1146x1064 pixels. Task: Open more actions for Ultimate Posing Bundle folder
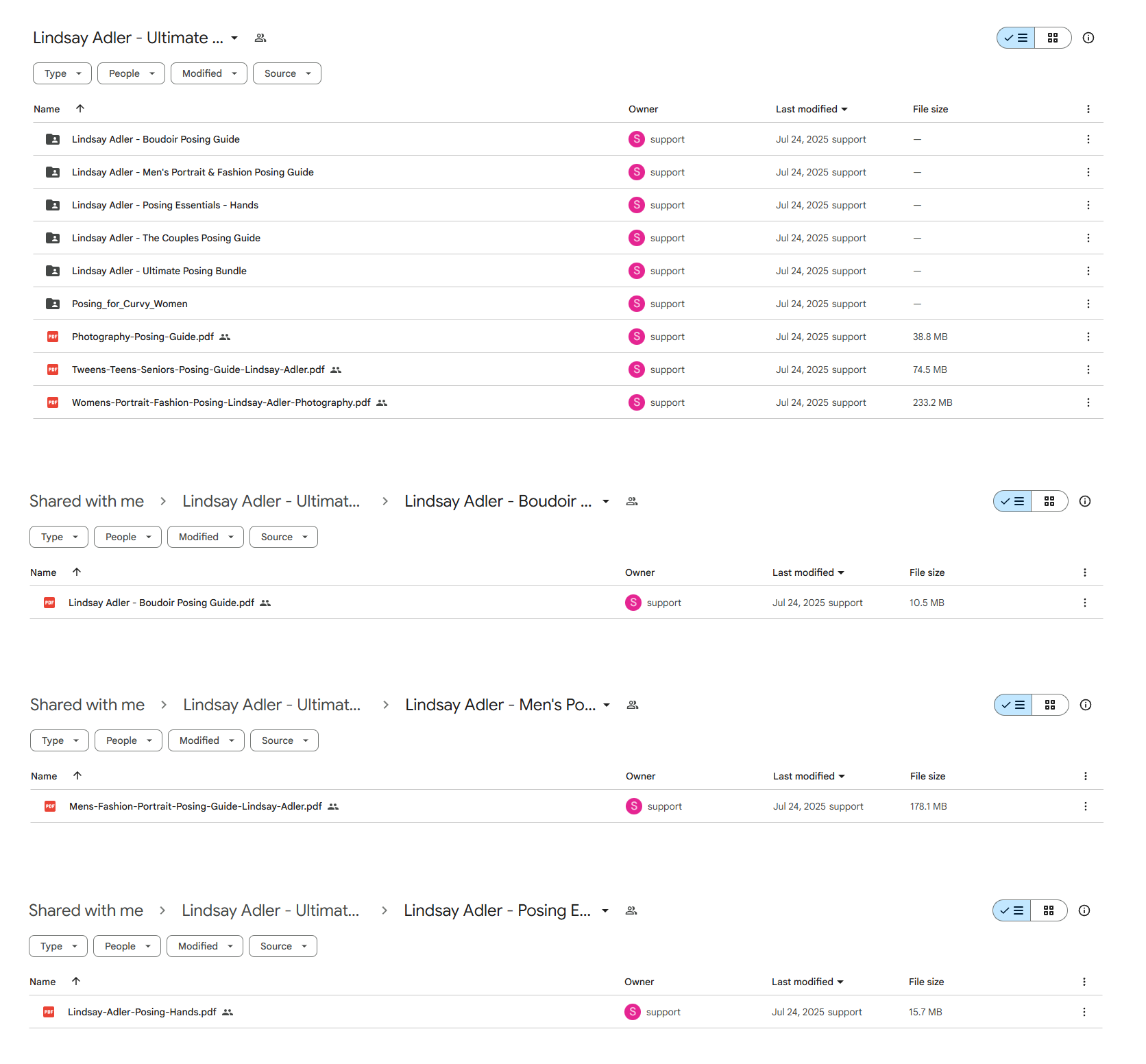1088,271
